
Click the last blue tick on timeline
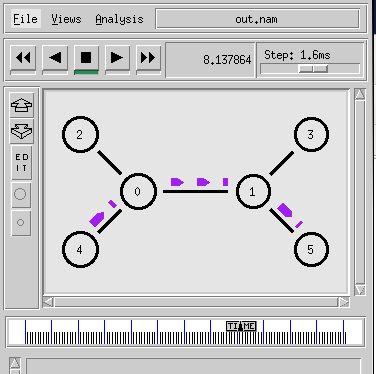coord(343,332)
